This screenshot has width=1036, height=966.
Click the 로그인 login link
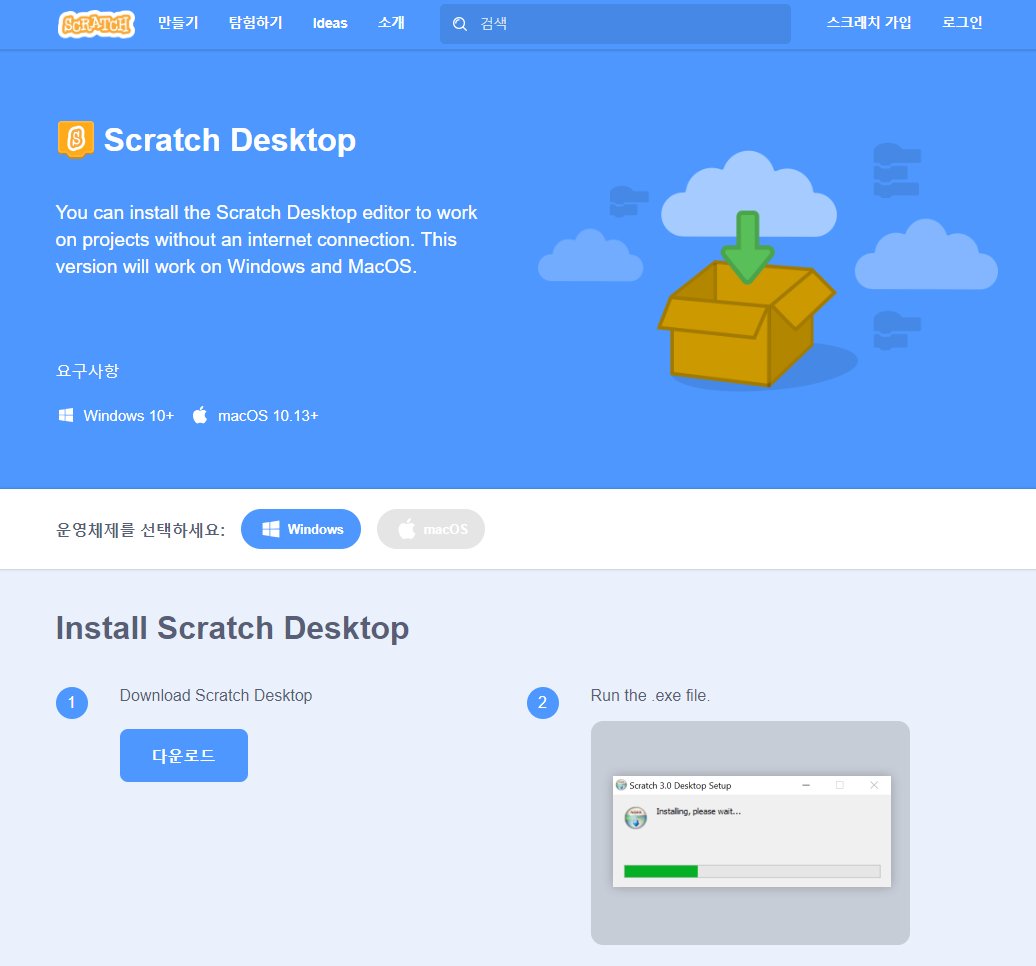point(962,22)
